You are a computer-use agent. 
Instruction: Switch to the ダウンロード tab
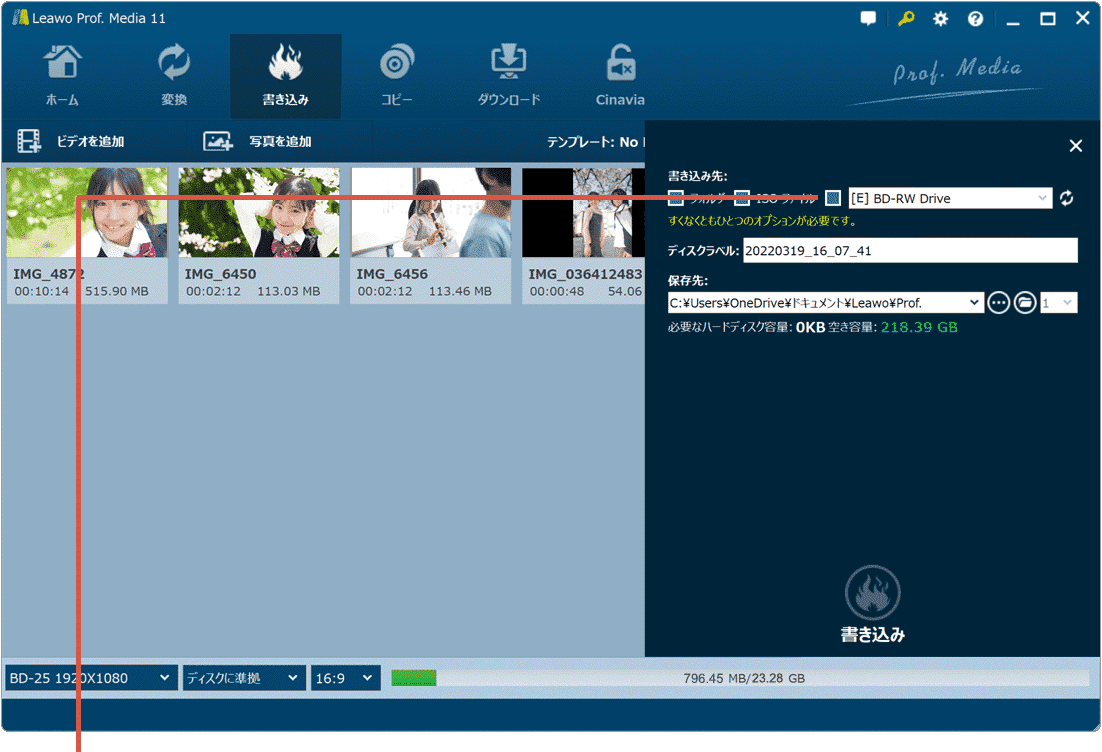[509, 76]
